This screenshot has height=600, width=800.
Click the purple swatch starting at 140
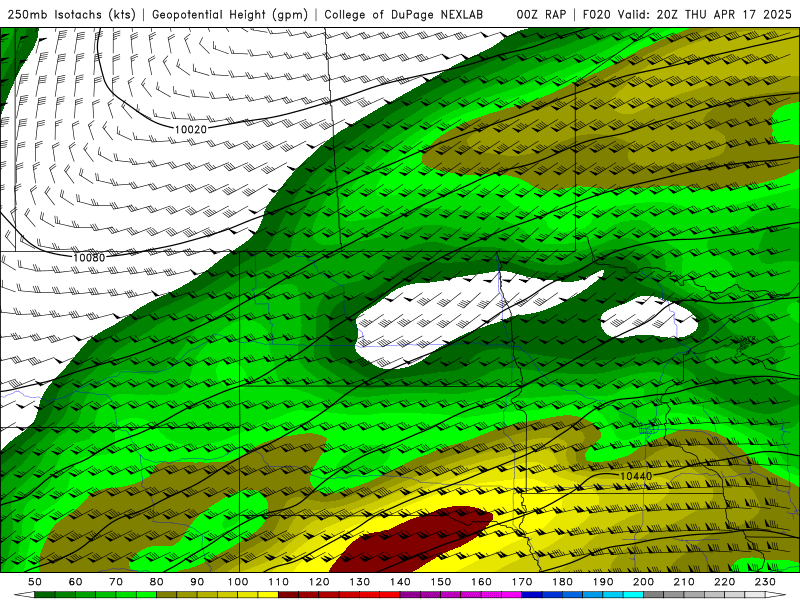(x=410, y=595)
